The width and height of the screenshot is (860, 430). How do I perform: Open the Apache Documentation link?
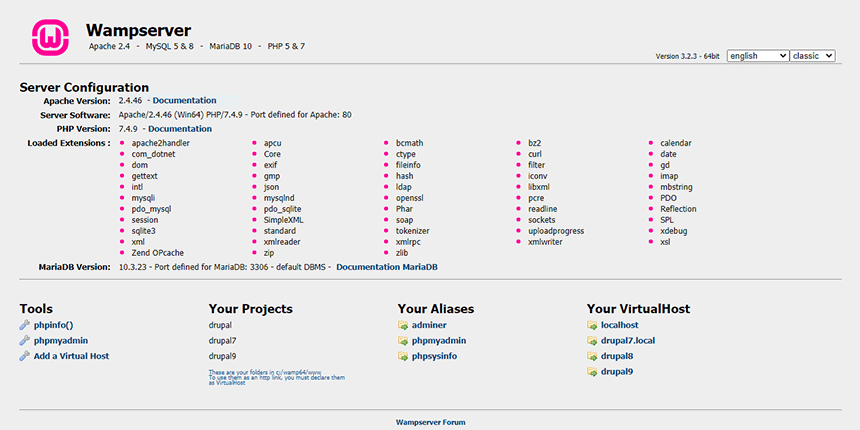184,101
